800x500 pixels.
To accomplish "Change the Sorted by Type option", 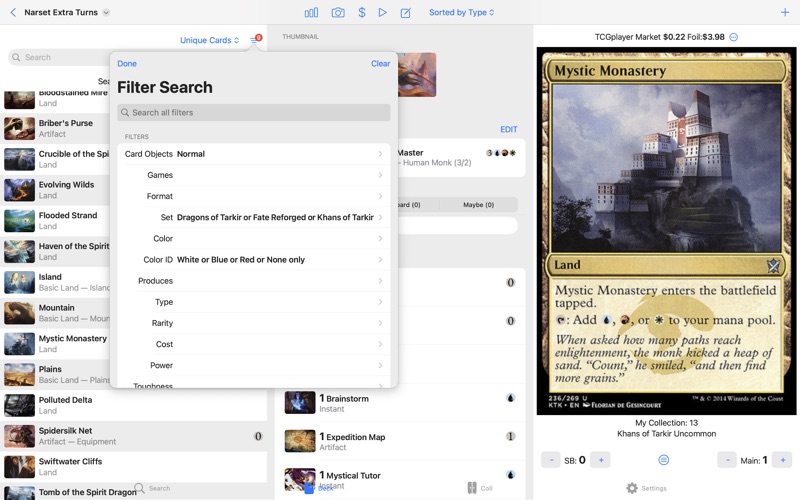I will click(461, 12).
